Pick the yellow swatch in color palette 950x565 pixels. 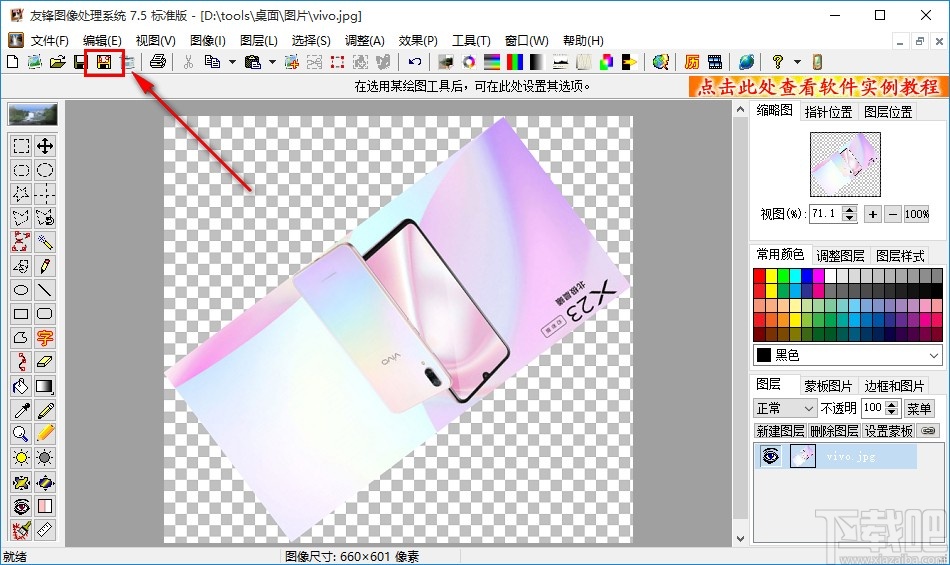click(x=771, y=276)
